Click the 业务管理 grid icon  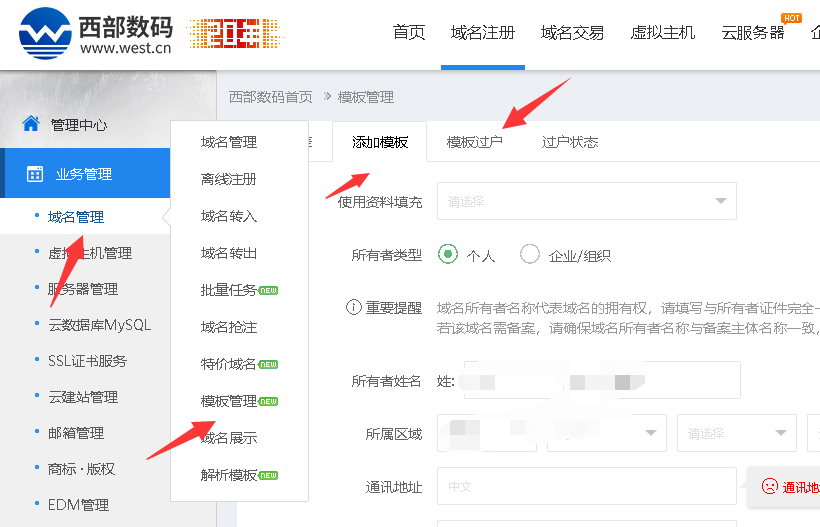[x=35, y=174]
